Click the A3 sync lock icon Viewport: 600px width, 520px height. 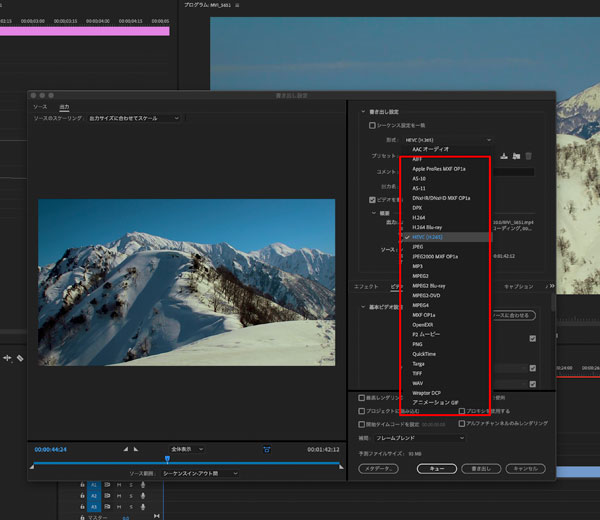108,507
